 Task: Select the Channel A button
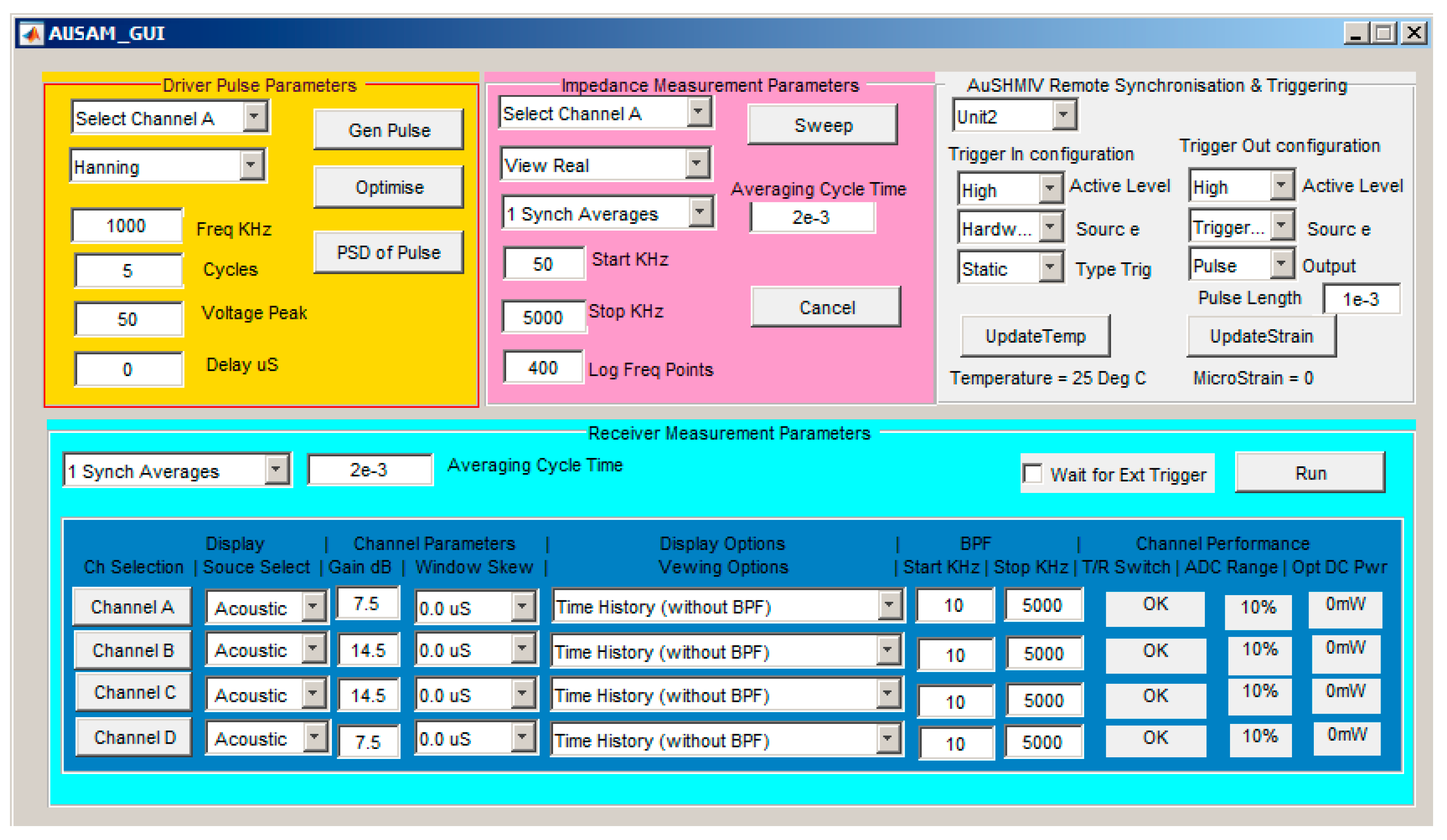(x=132, y=607)
